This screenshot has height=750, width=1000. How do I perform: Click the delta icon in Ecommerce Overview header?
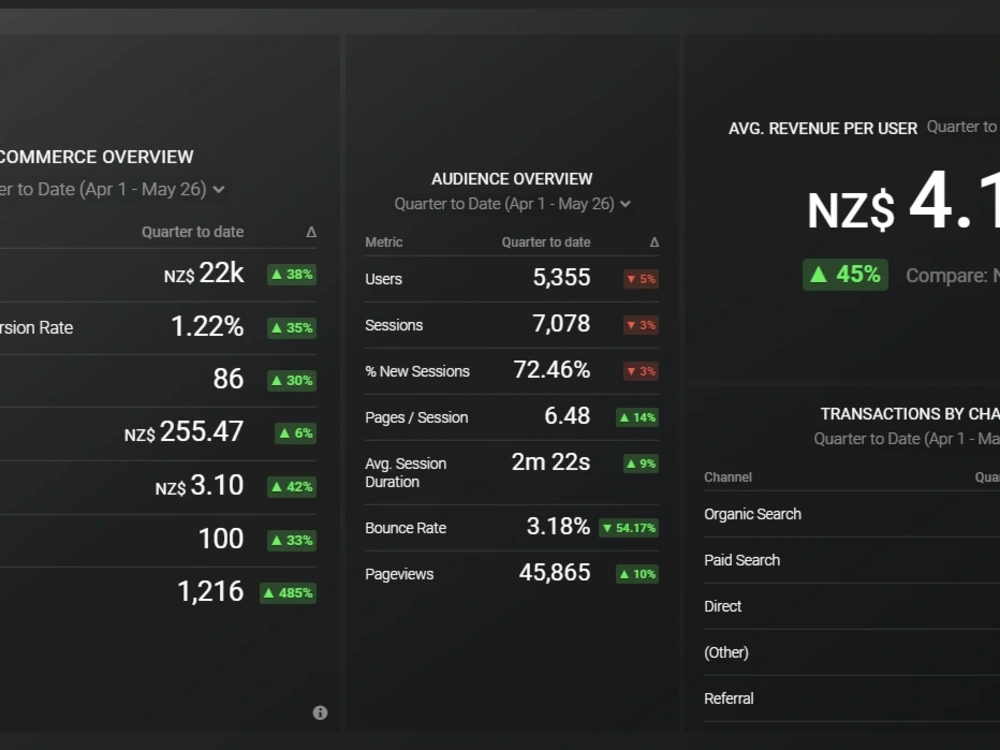coord(311,232)
